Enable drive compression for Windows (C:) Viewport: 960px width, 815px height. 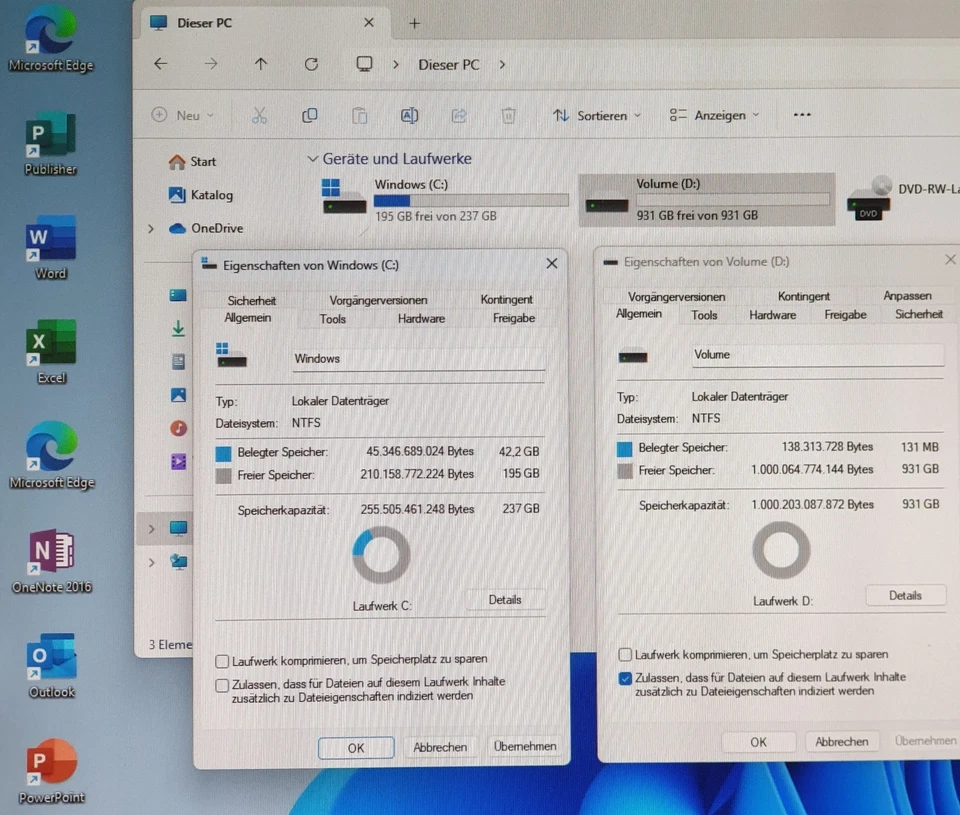coord(221,660)
